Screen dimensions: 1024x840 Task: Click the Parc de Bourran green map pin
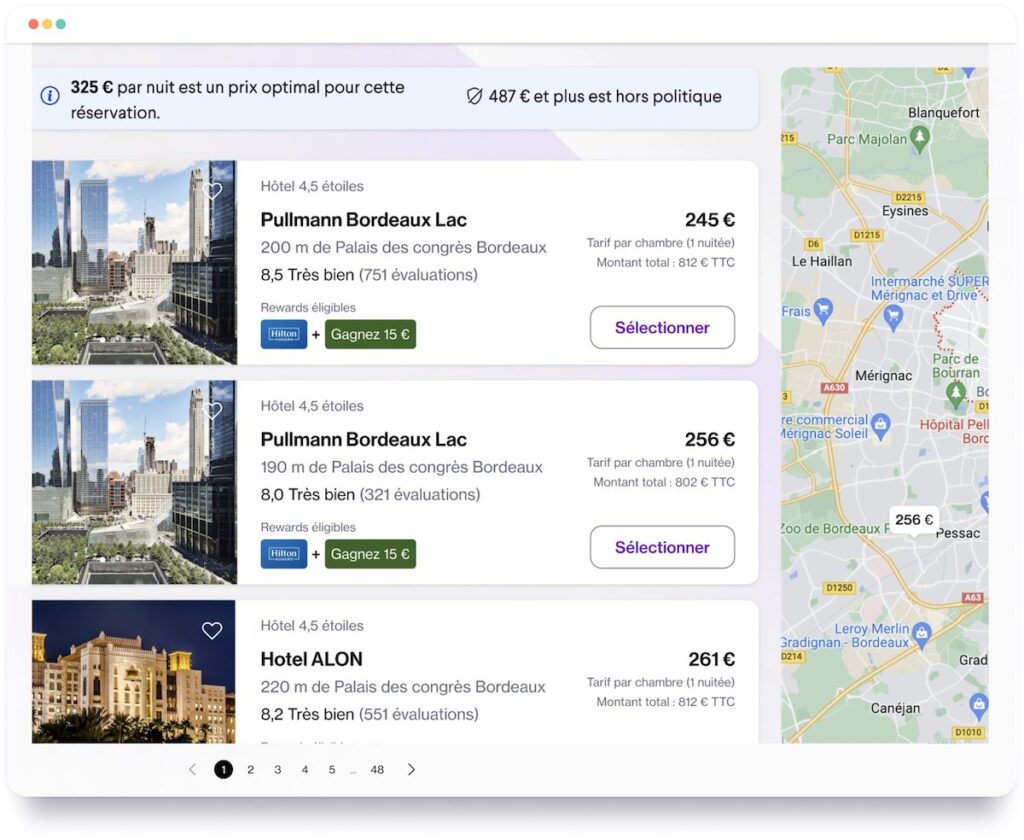[956, 392]
